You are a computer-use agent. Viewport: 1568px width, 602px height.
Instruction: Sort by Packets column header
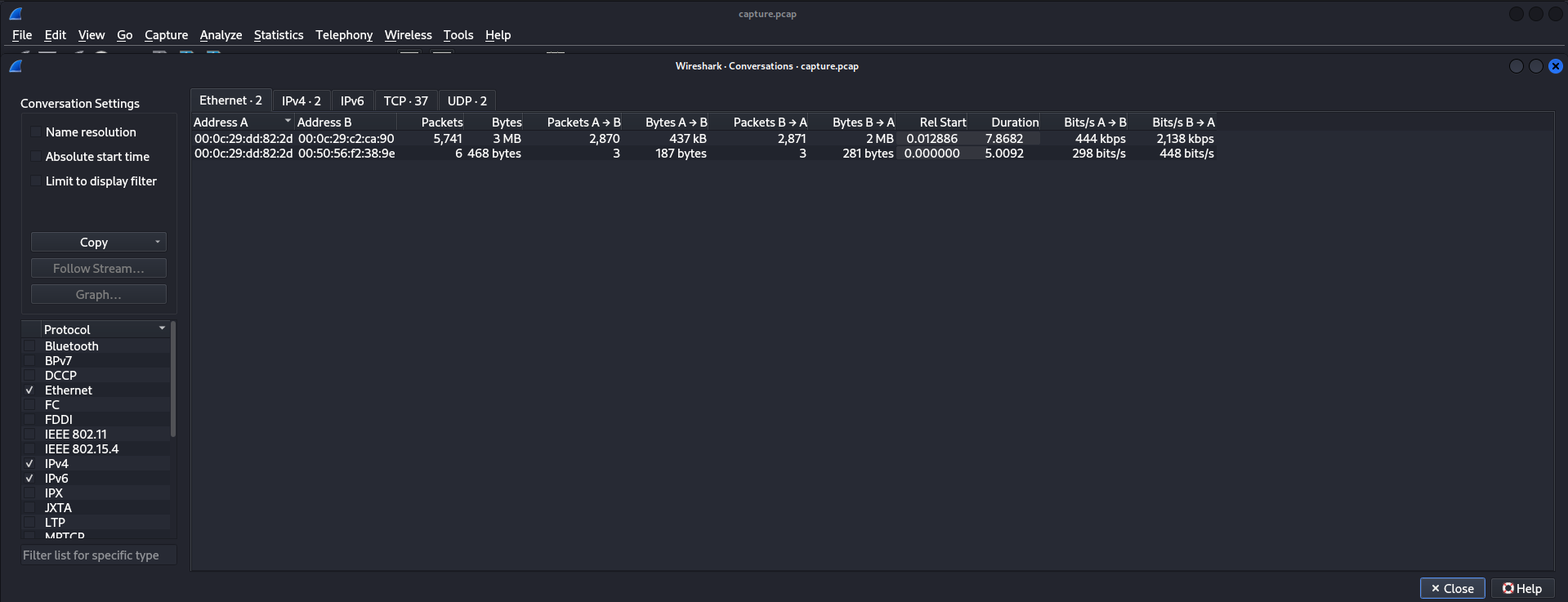(431, 122)
